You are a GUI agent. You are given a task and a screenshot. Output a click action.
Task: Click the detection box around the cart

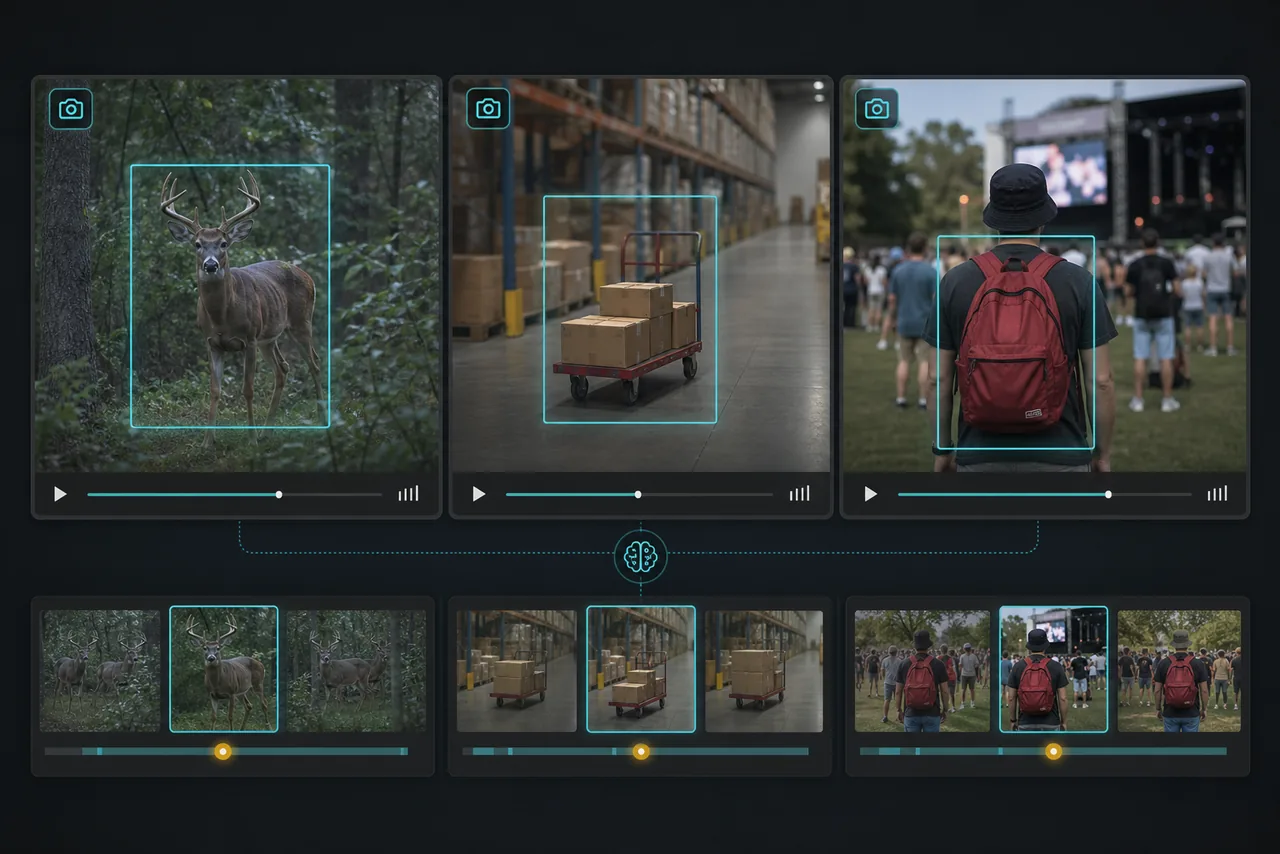630,309
